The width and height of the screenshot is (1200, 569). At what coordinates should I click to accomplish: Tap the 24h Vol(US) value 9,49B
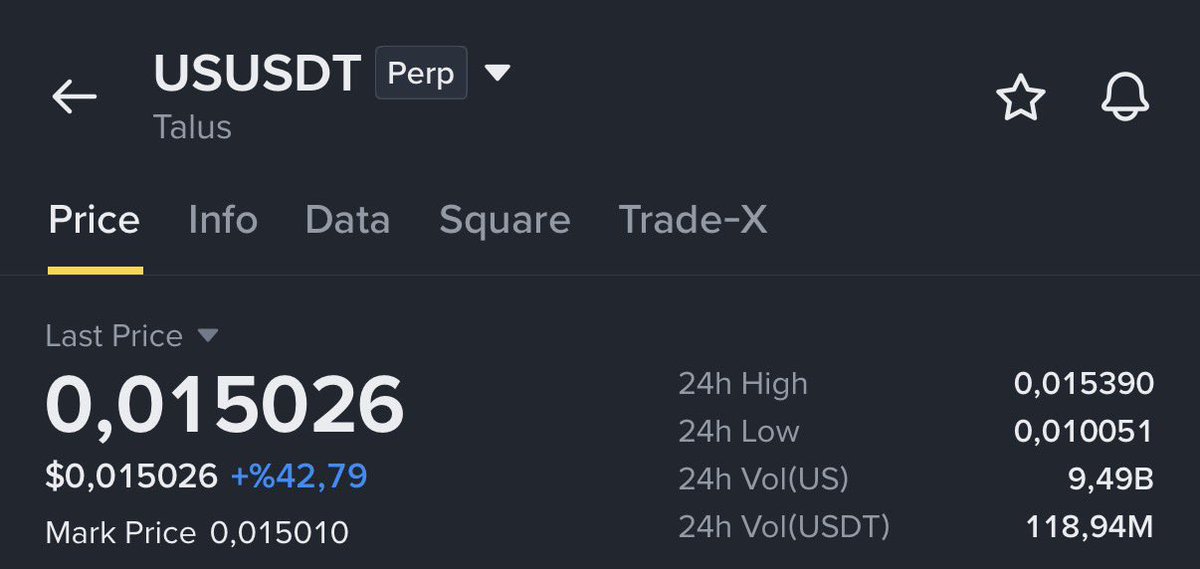(x=1111, y=479)
